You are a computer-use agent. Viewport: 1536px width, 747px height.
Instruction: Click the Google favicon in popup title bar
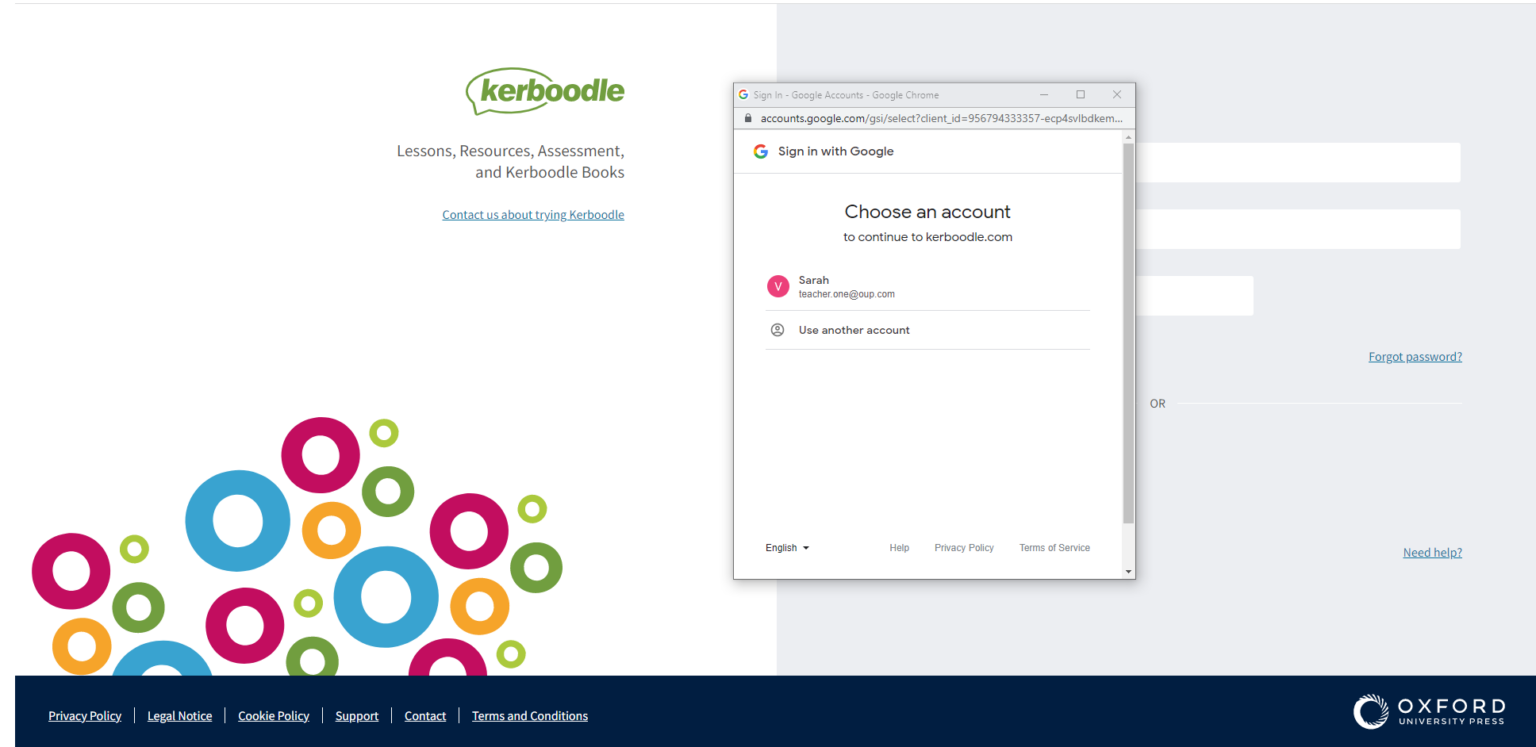(743, 95)
